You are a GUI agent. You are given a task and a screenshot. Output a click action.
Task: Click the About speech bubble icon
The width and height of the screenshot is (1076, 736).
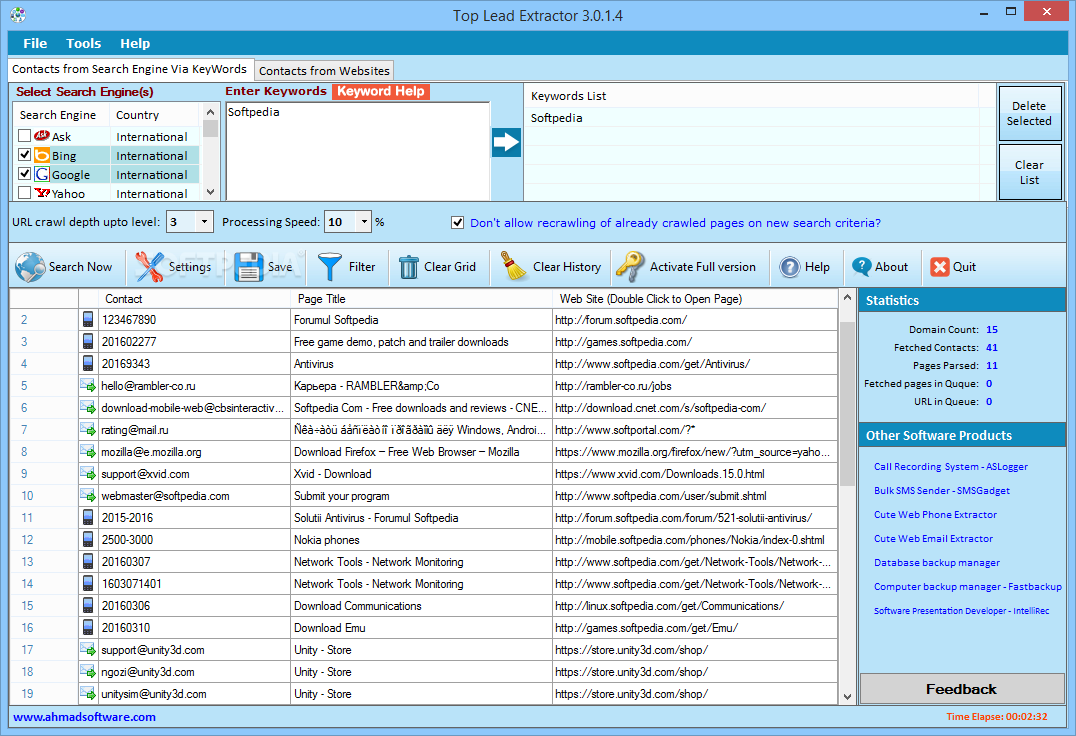click(861, 266)
